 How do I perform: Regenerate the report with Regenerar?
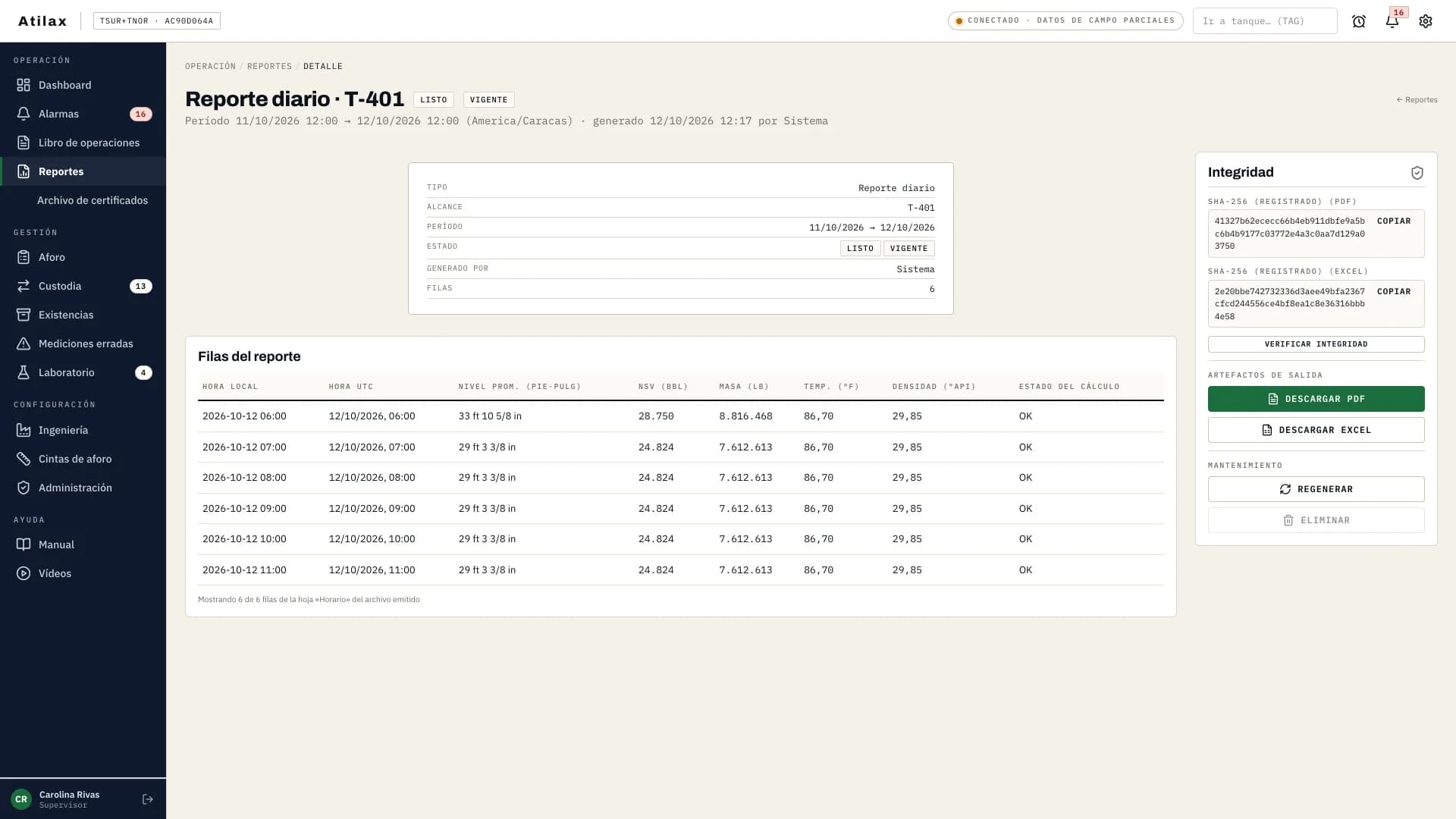[x=1316, y=489]
